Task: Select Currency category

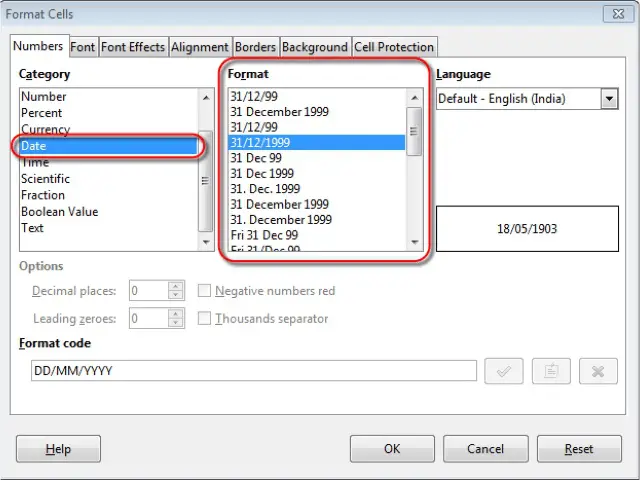Action: click(x=109, y=129)
